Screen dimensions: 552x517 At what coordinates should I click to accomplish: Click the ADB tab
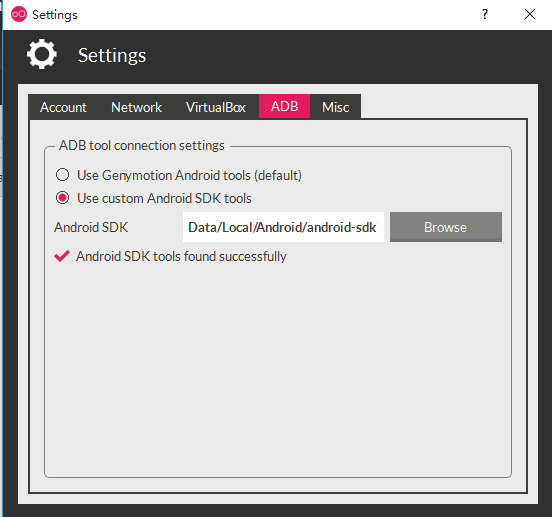point(284,106)
